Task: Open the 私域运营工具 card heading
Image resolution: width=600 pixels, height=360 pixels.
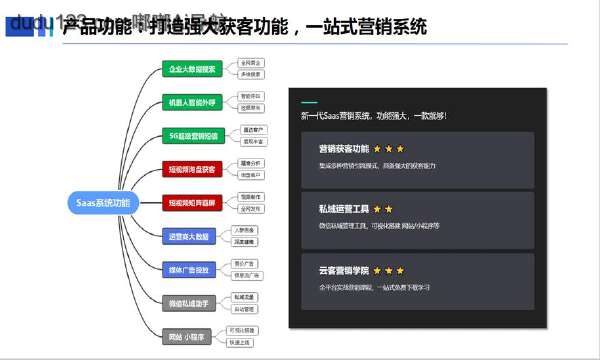Action: [x=344, y=209]
